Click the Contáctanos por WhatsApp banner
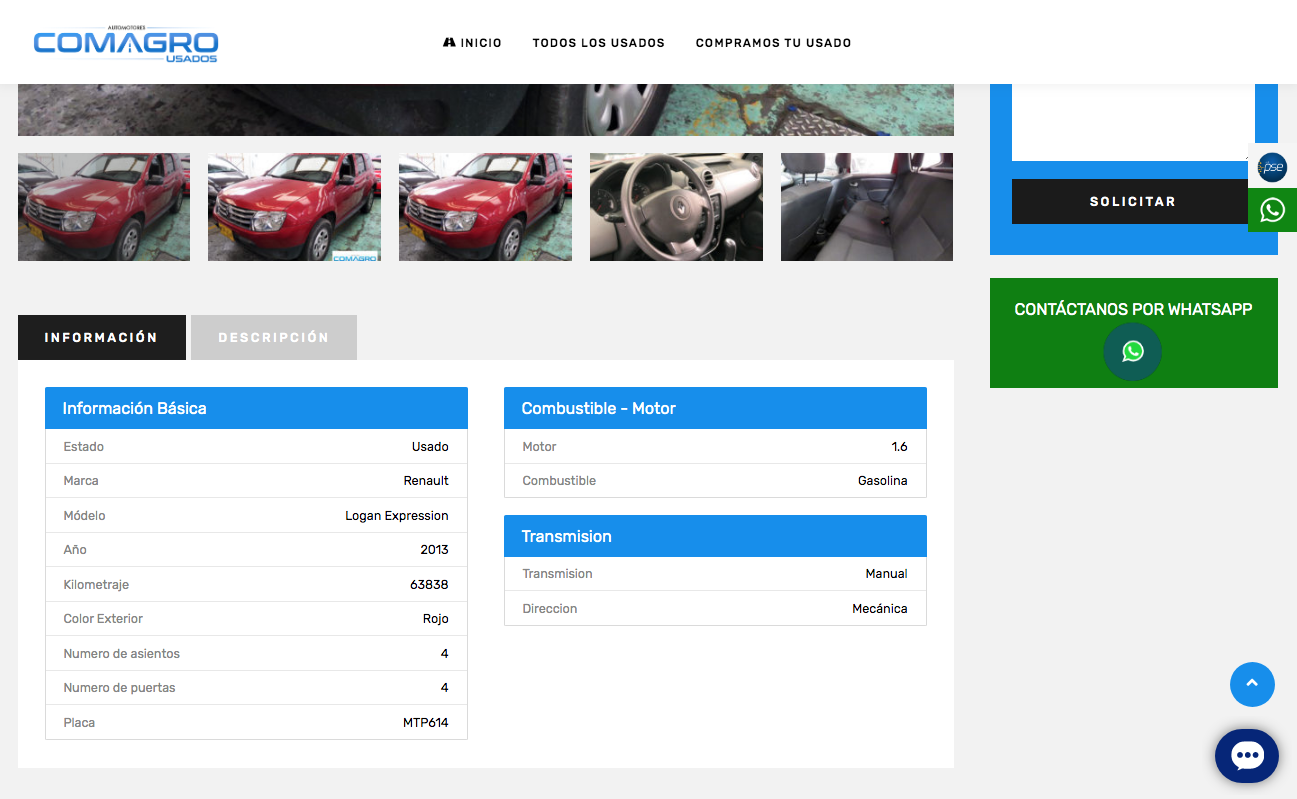 1133,310
